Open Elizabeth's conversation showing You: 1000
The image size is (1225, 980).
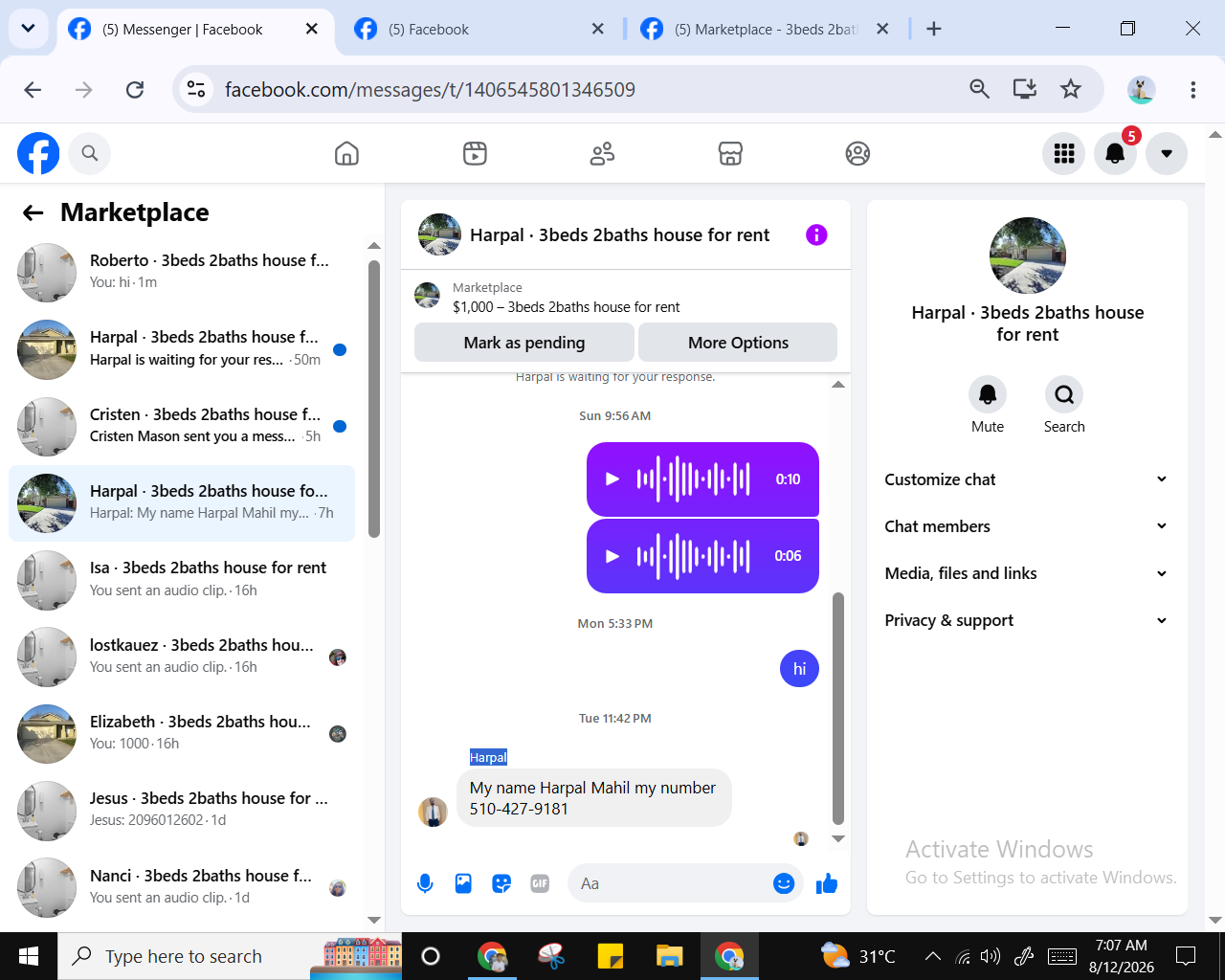[182, 733]
